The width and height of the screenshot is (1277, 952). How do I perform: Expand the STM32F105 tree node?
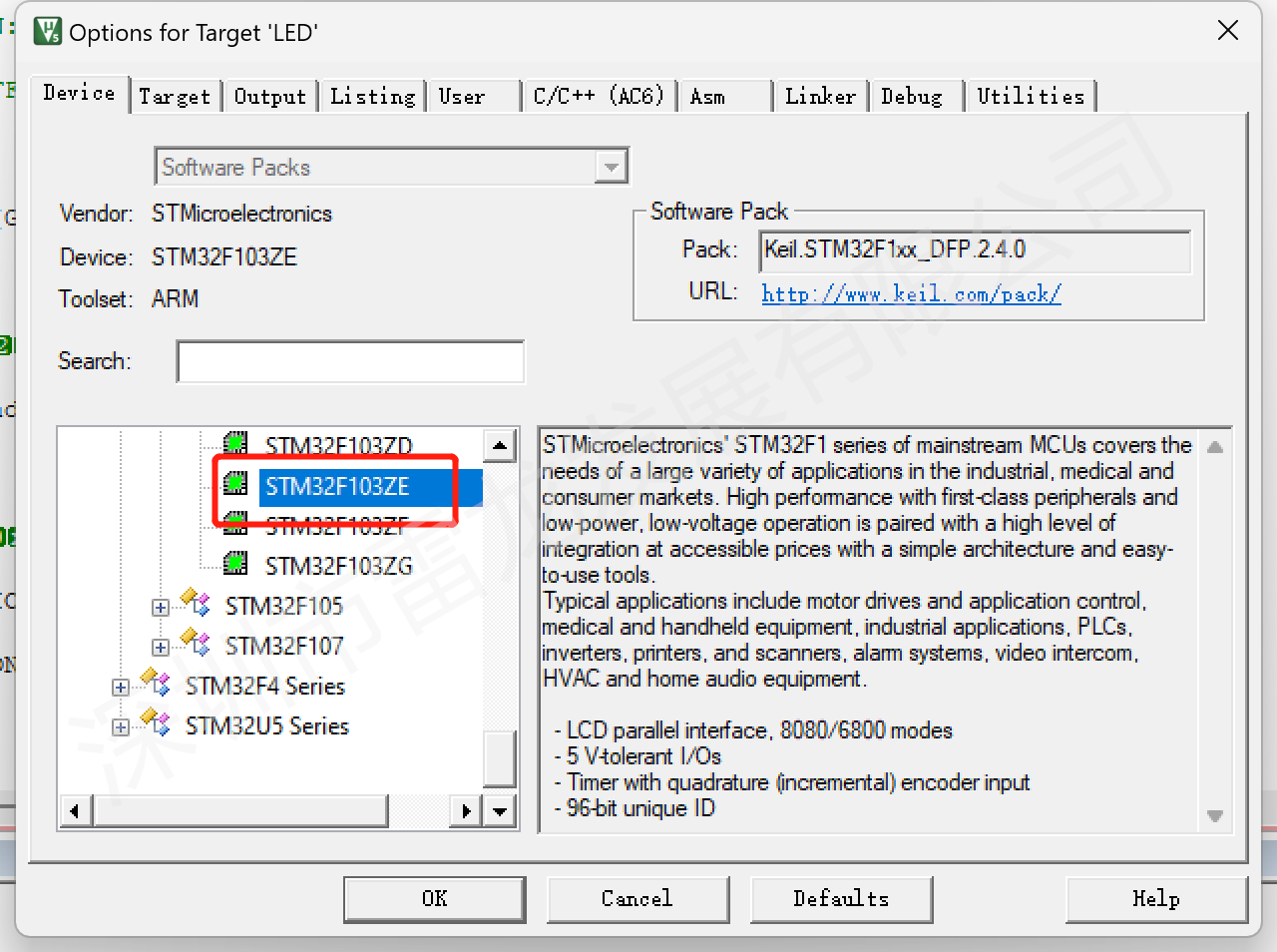coord(160,607)
